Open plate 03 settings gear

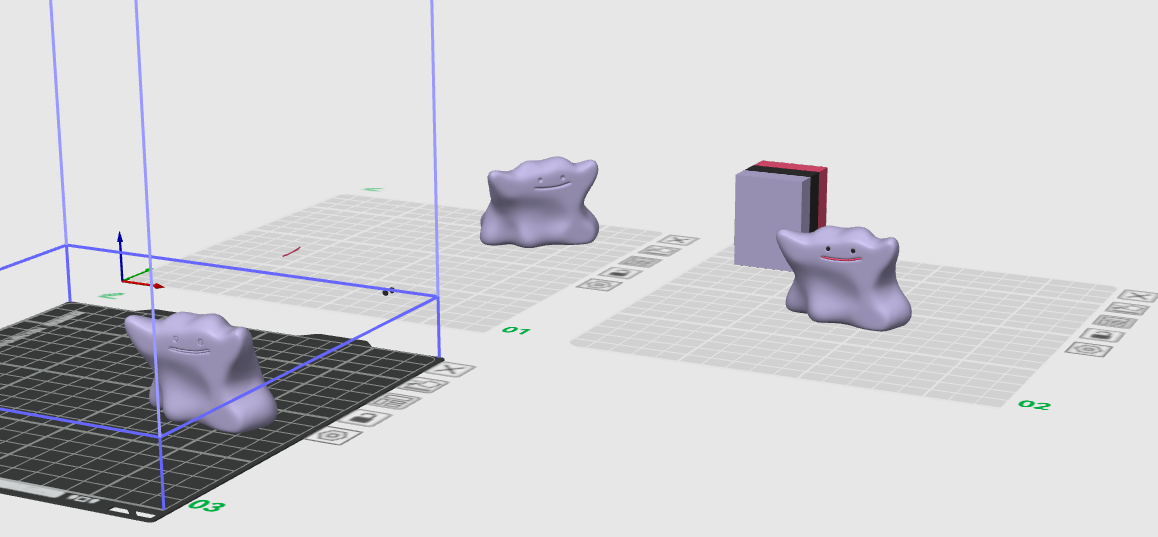(334, 435)
